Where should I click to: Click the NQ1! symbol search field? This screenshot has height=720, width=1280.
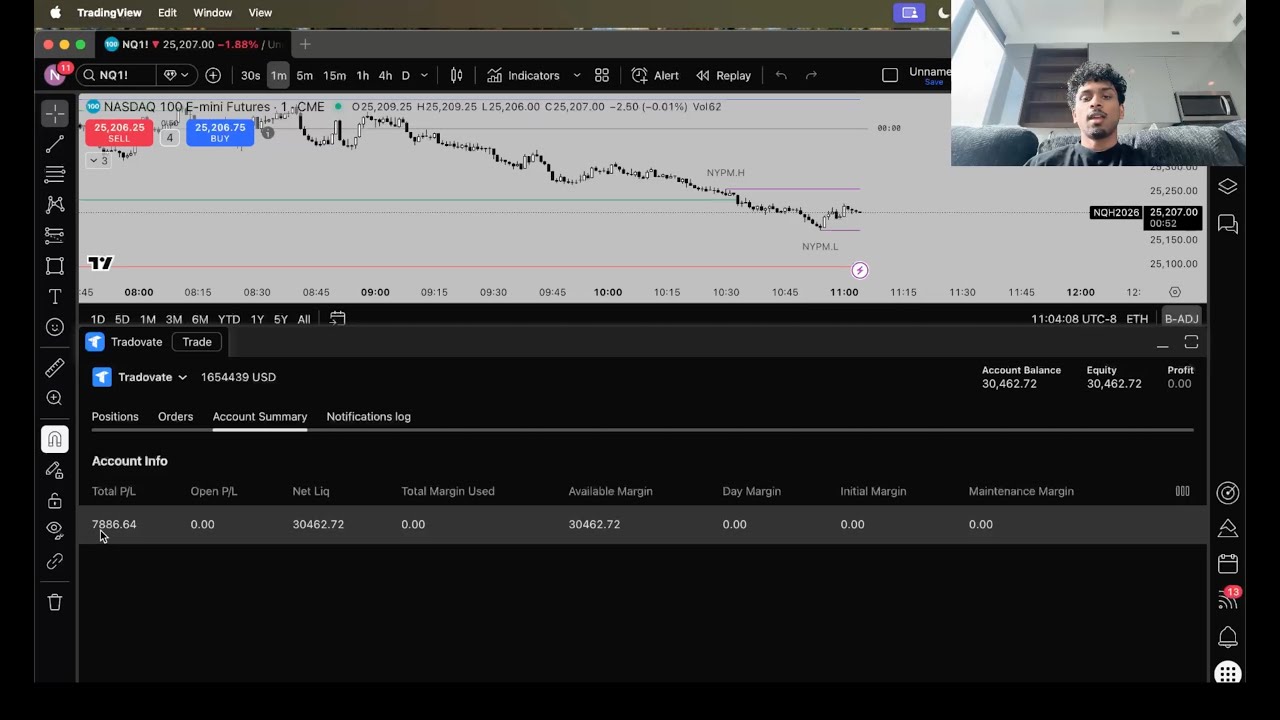[x=114, y=75]
